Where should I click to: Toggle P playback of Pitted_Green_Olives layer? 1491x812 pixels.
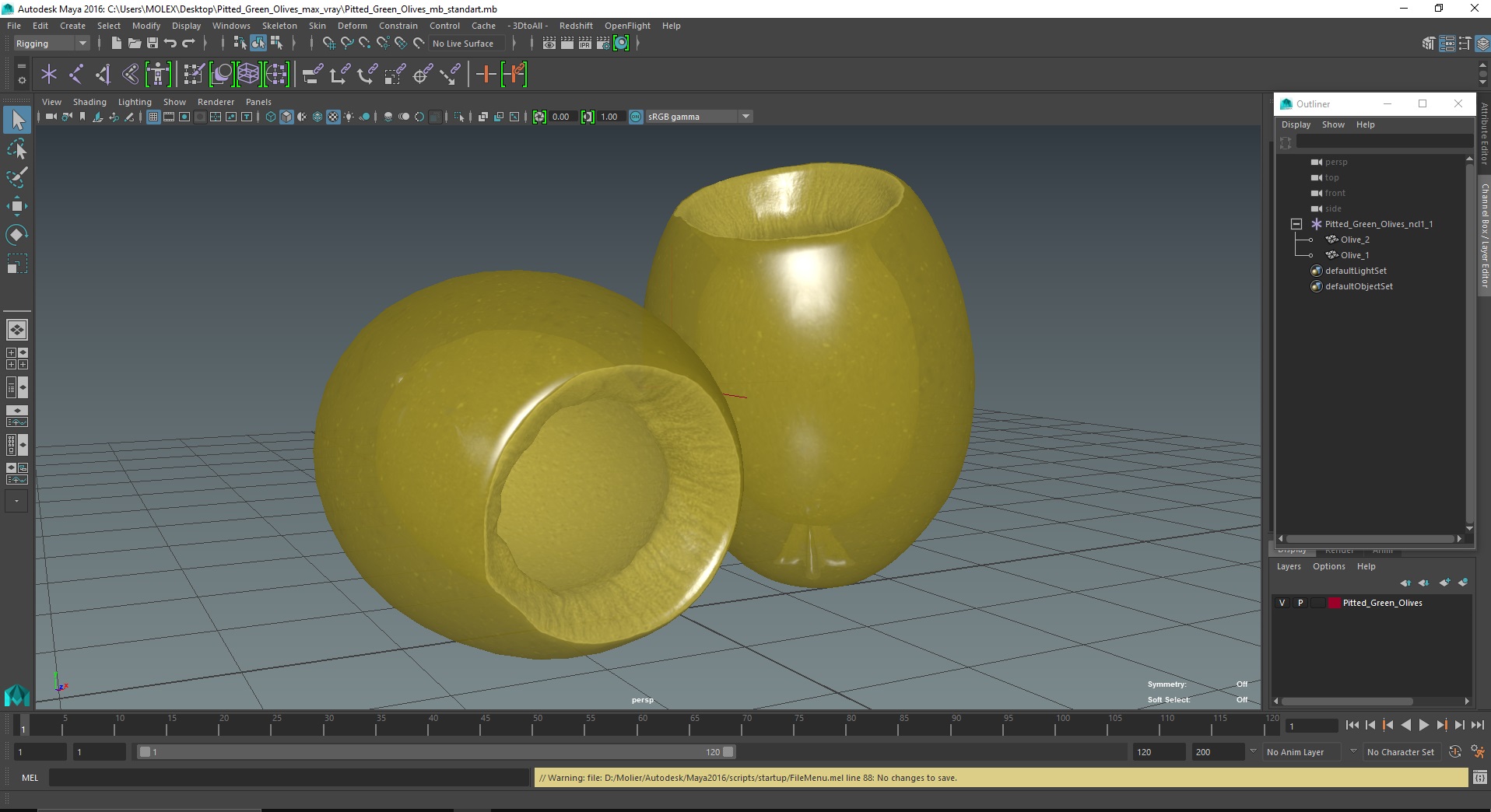click(x=1300, y=603)
